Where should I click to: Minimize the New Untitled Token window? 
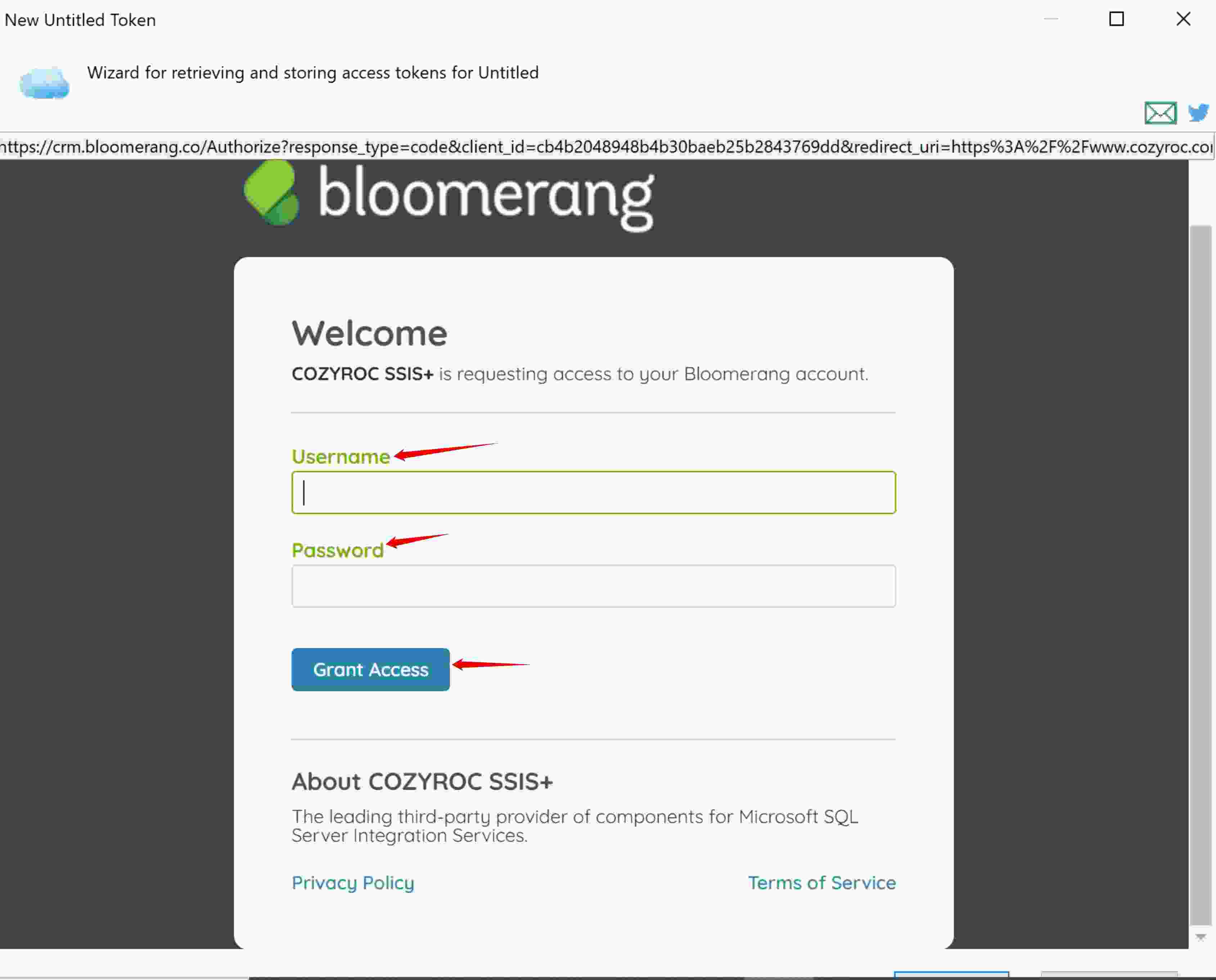click(x=1051, y=19)
